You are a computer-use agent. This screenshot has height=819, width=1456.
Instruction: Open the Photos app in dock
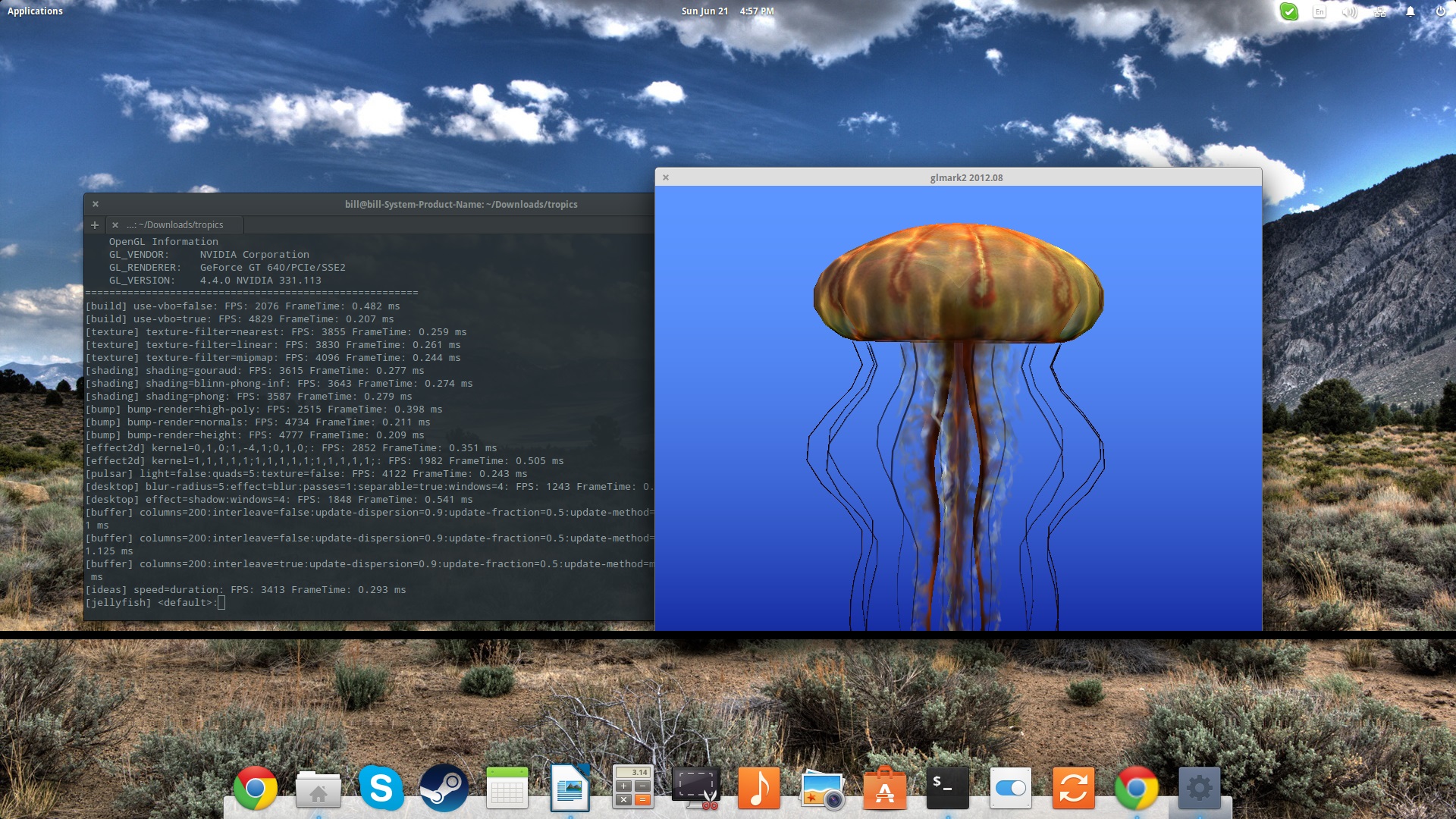click(822, 789)
